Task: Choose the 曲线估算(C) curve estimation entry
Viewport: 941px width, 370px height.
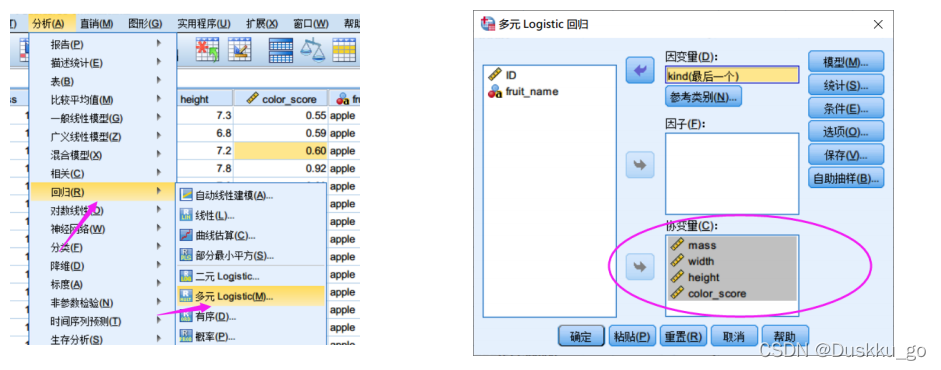Action: click(x=251, y=236)
